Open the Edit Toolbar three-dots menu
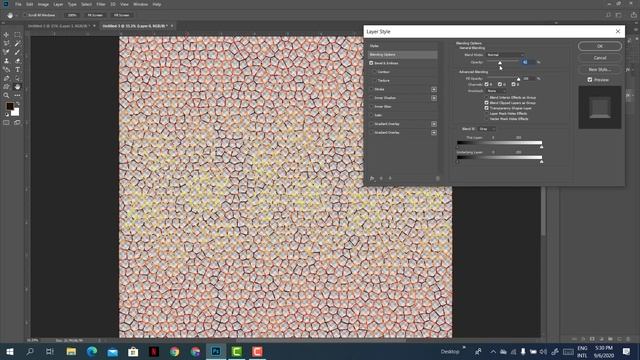Screen dimensions: 640x360 coord(17,96)
